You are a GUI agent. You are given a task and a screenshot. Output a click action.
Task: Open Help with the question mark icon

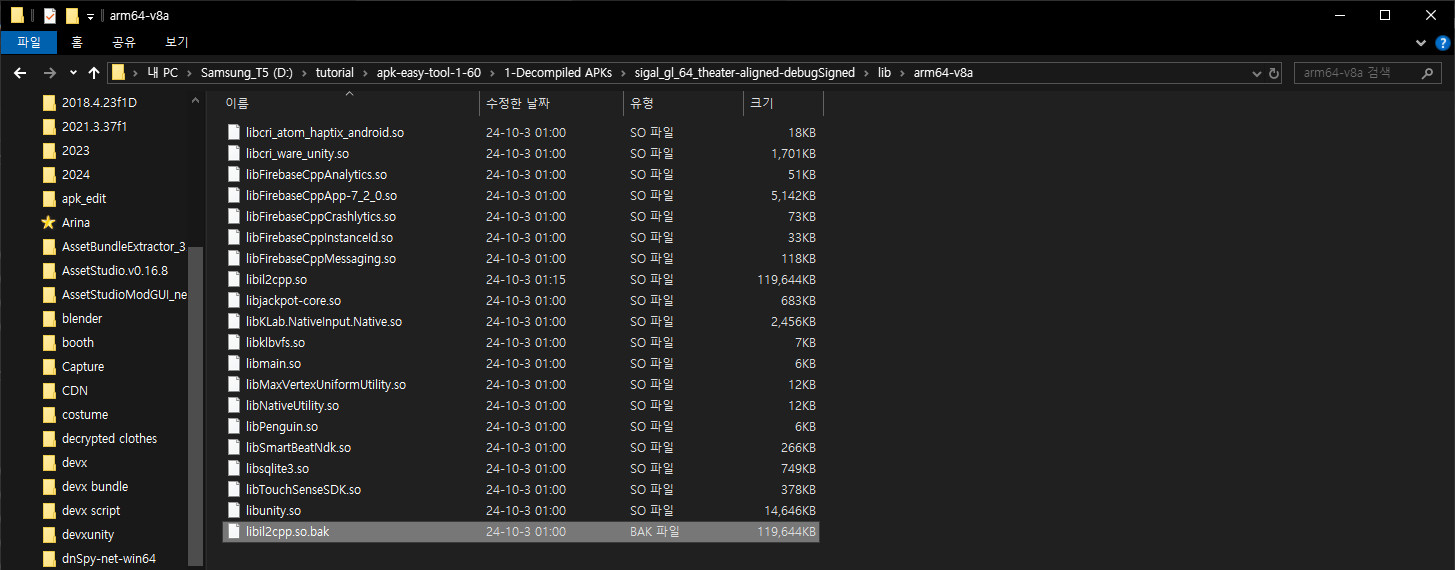1441,43
